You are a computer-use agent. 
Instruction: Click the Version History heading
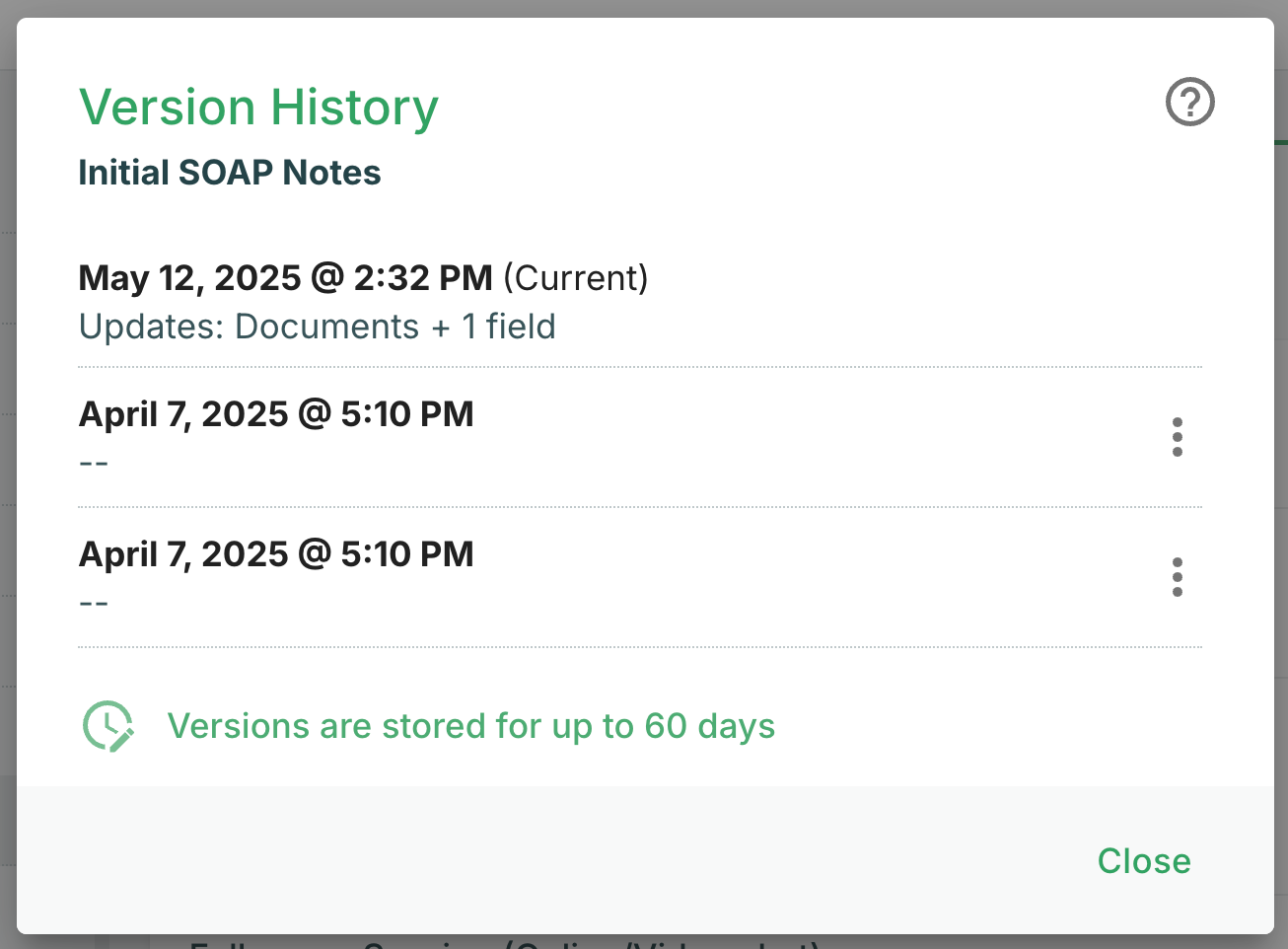click(x=258, y=107)
